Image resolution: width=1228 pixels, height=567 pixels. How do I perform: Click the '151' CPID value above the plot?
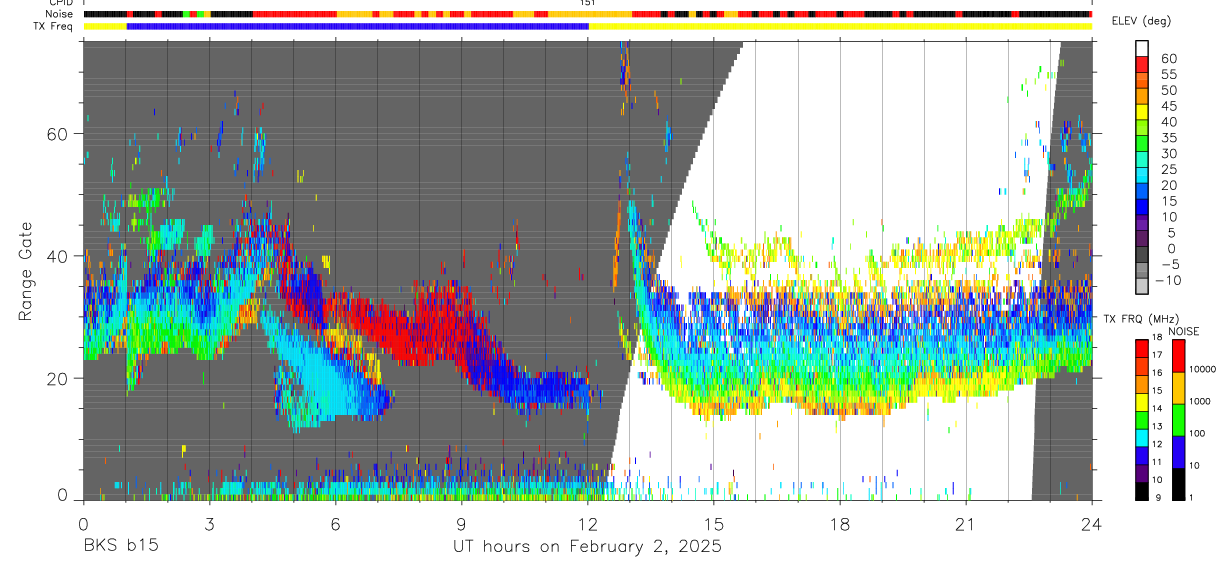tap(588, 4)
